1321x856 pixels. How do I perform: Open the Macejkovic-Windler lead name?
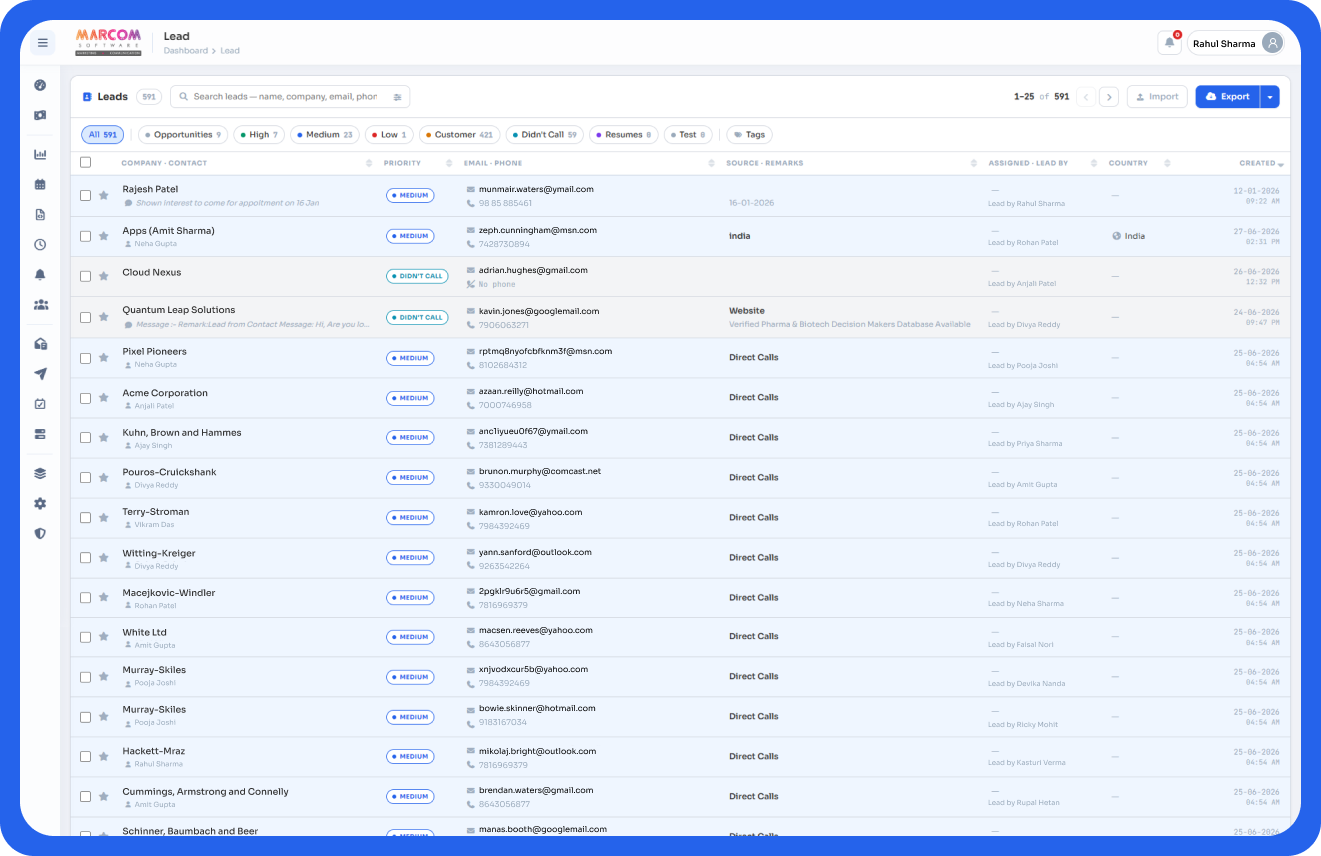[168, 593]
